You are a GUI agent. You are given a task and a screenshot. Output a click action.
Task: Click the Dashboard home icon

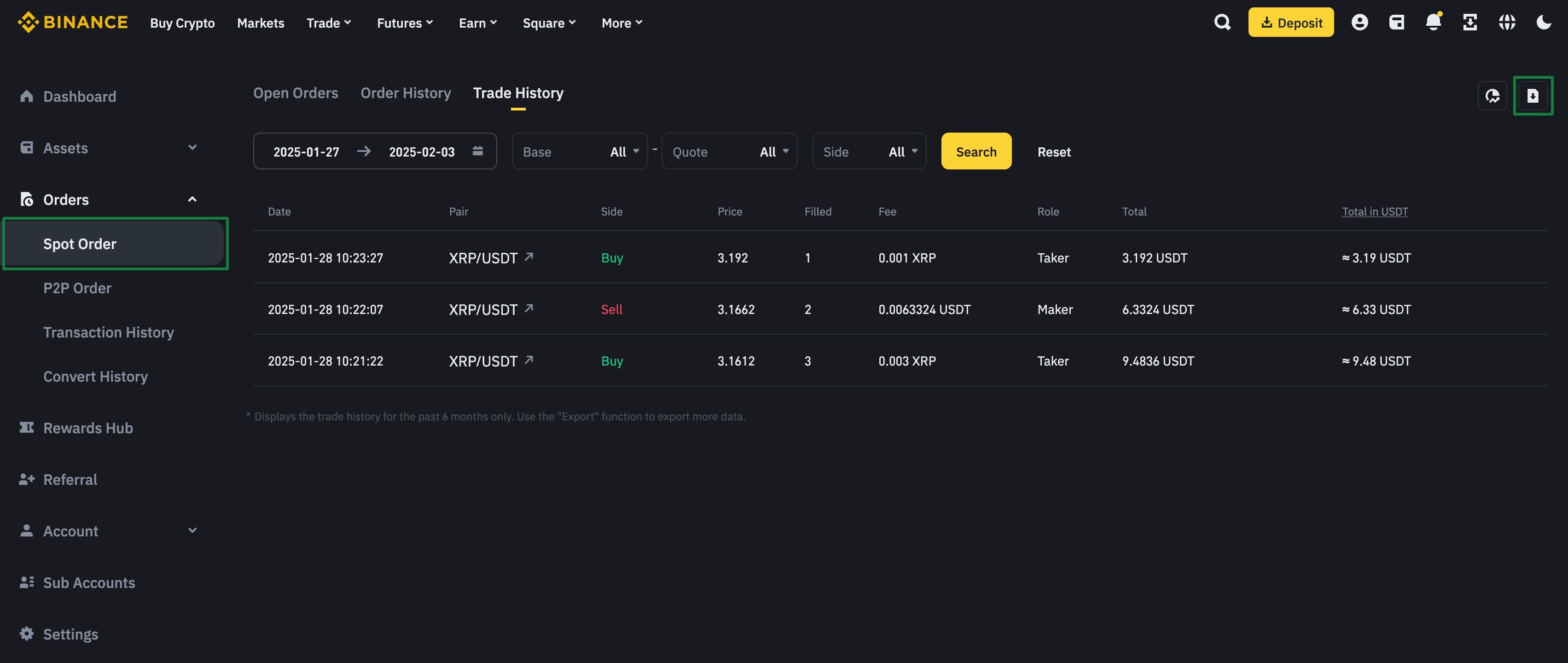click(26, 96)
